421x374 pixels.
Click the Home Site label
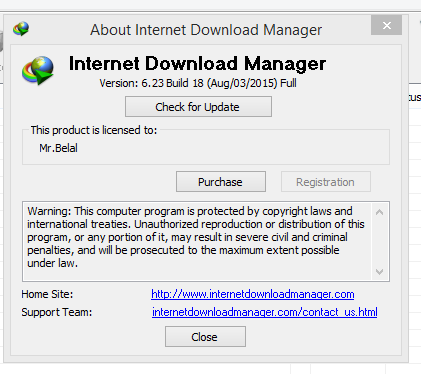tap(47, 294)
